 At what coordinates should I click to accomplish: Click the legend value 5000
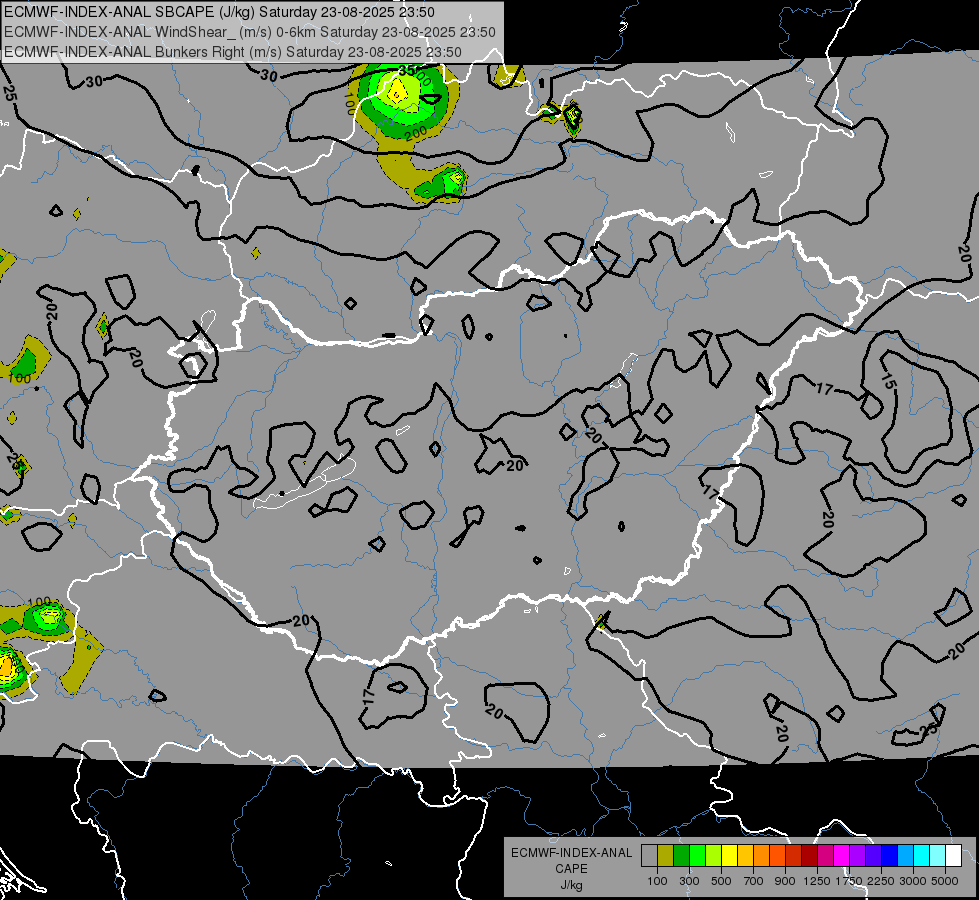point(945,881)
